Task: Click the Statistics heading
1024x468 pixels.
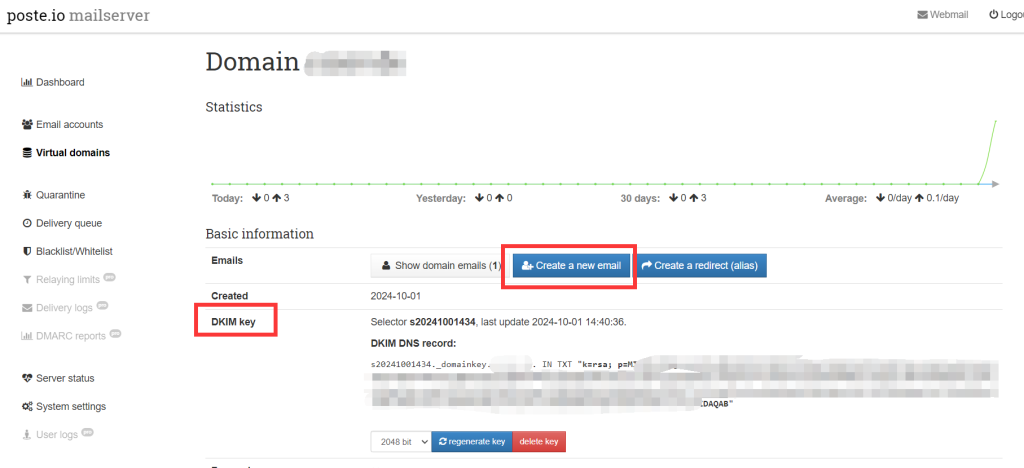Action: coord(234,106)
